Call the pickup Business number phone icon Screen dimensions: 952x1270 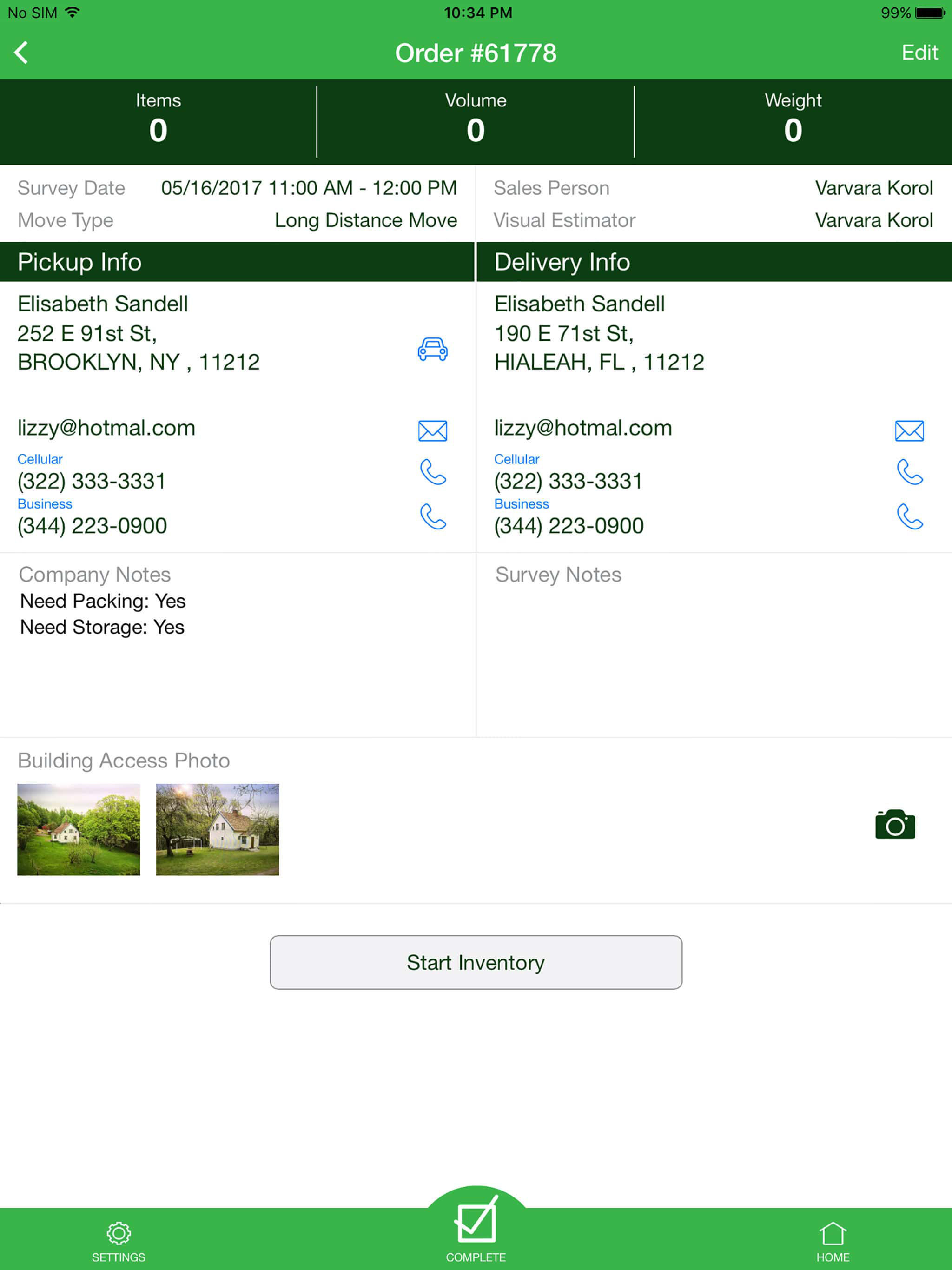432,517
